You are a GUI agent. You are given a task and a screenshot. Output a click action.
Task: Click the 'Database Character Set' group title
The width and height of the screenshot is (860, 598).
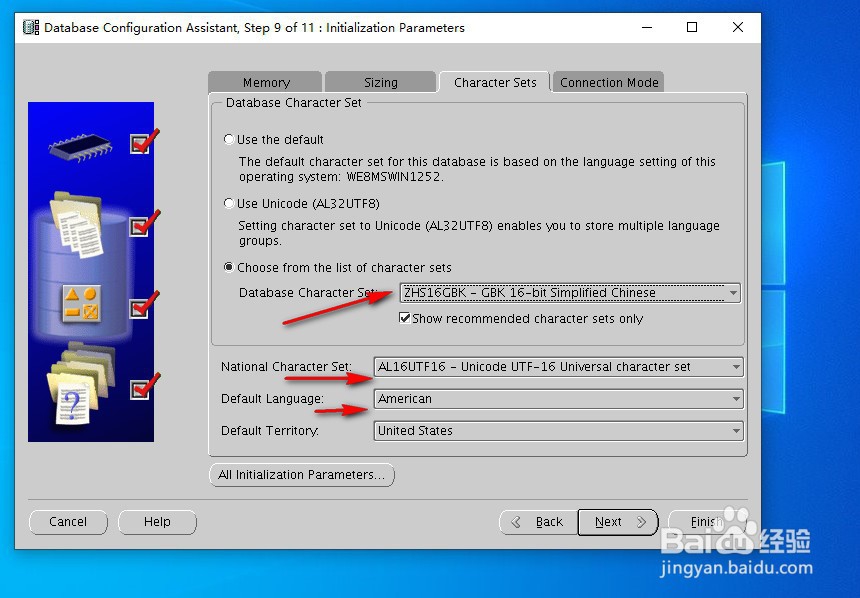(293, 103)
